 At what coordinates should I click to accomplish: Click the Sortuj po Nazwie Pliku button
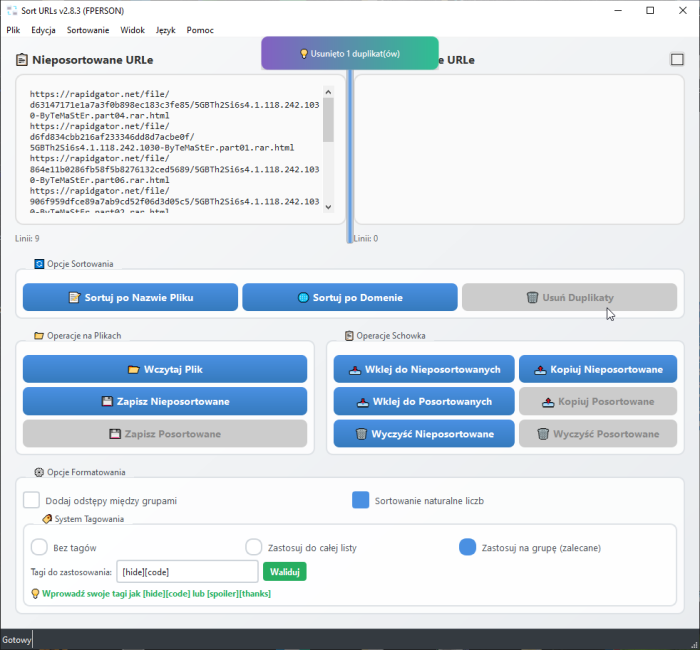coord(130,297)
